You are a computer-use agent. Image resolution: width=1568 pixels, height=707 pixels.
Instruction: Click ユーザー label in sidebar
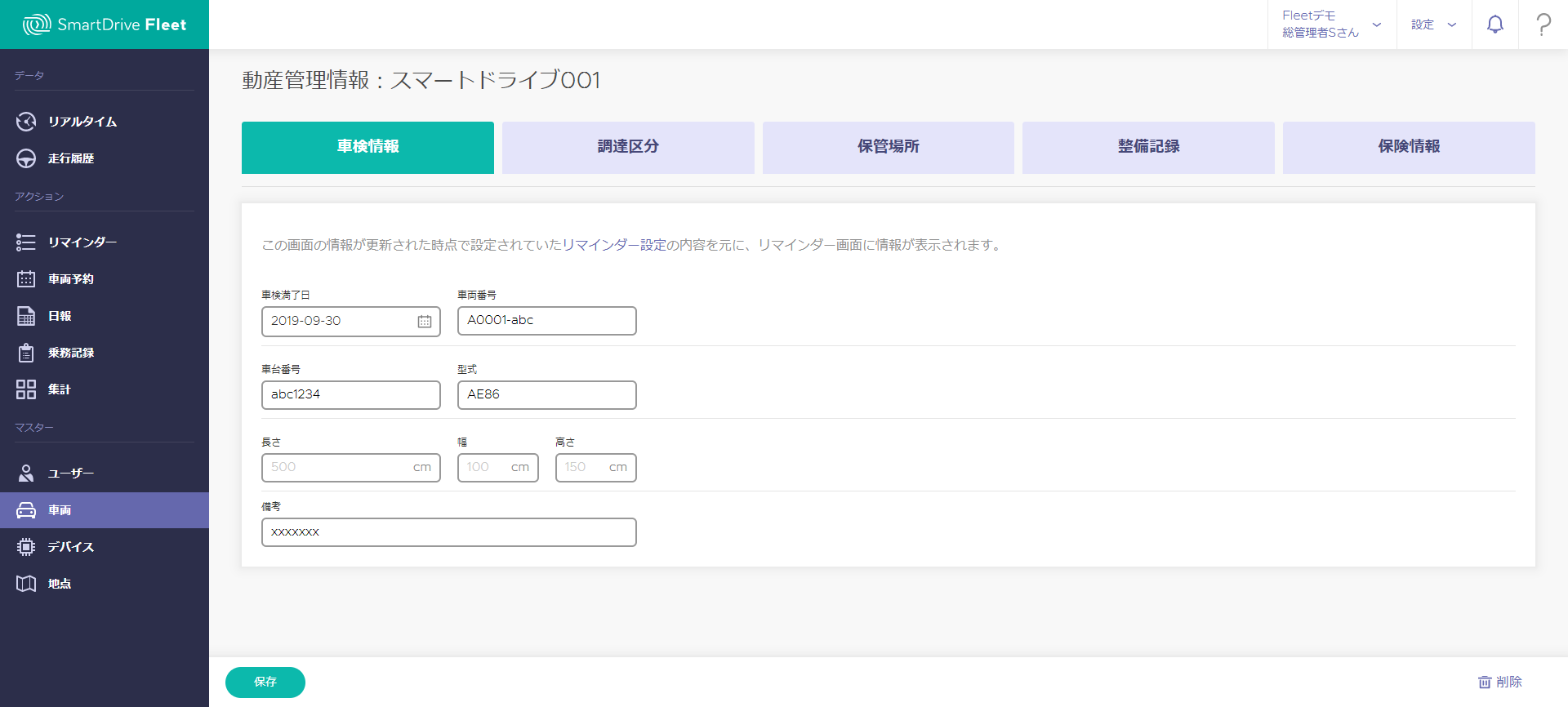click(71, 474)
